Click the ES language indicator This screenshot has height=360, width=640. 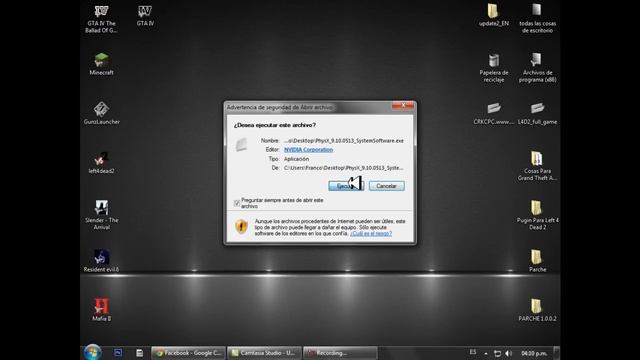tap(473, 352)
